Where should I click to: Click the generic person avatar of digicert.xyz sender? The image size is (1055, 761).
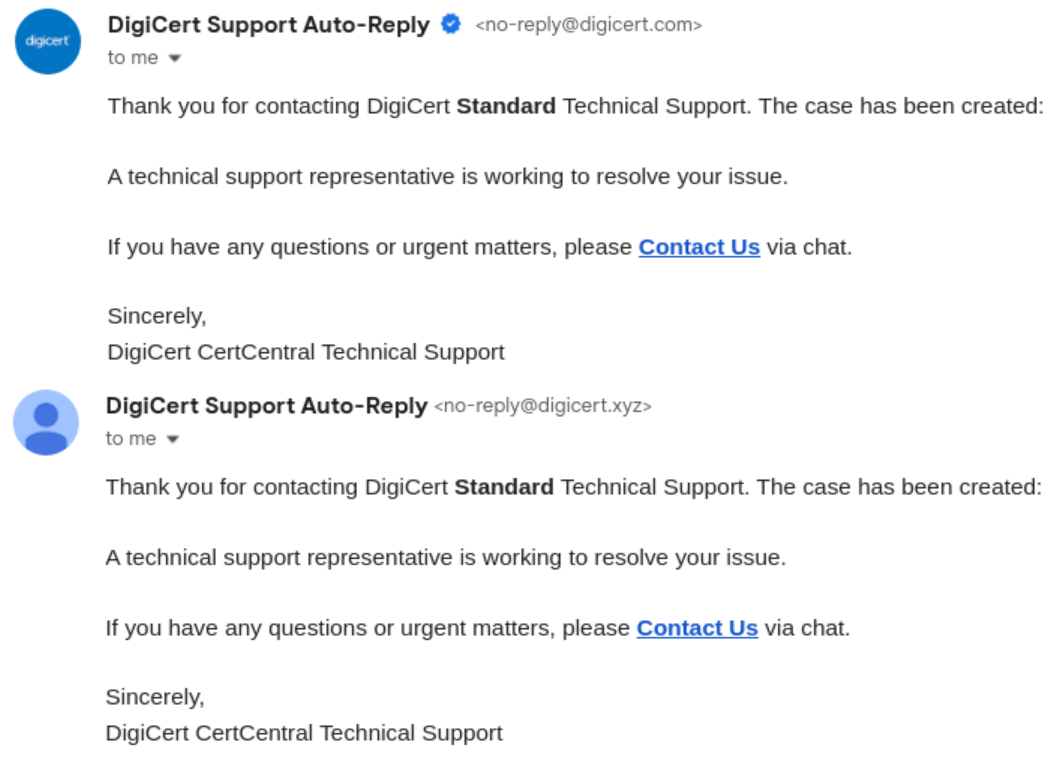tap(46, 423)
